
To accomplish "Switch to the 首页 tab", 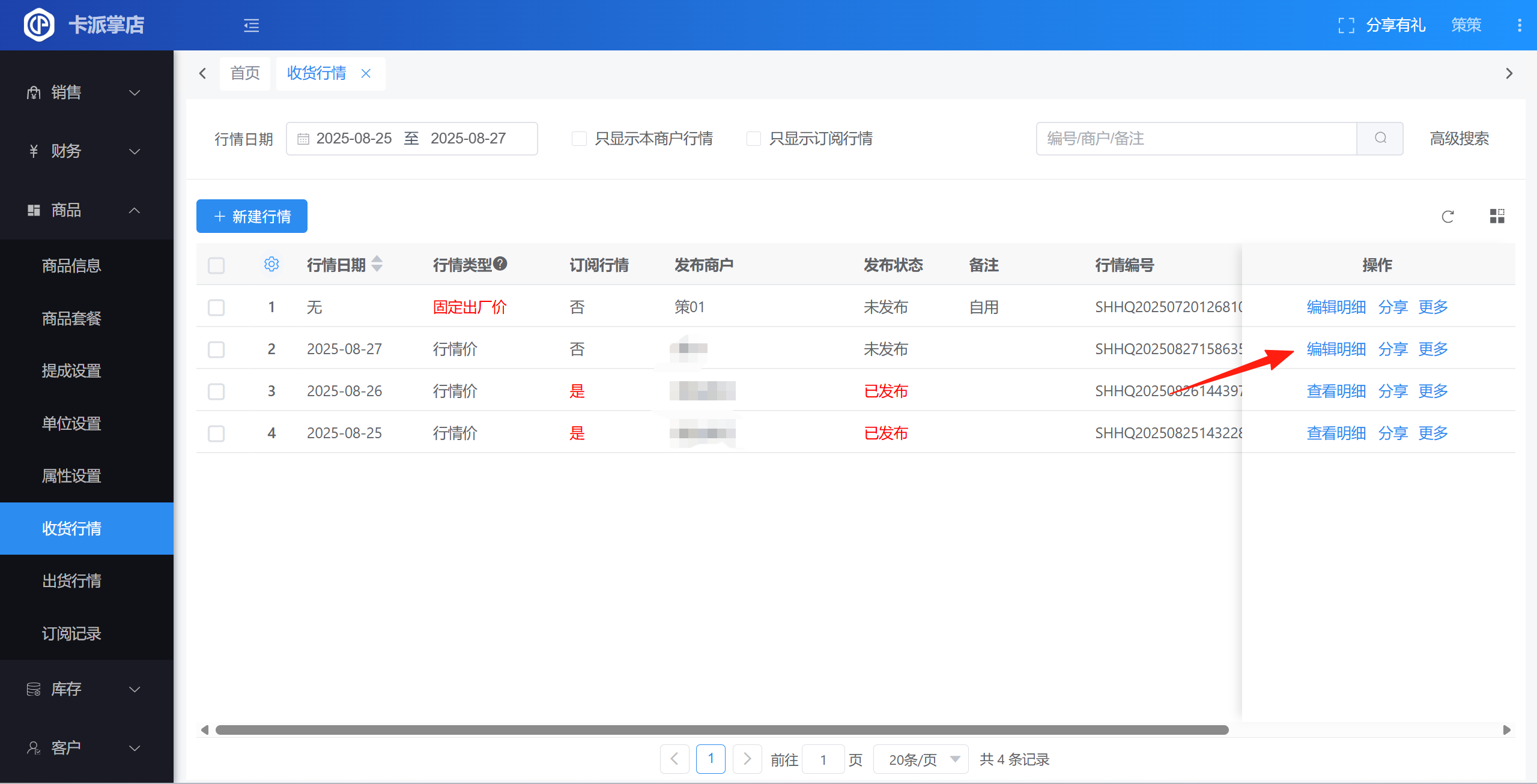I will click(x=244, y=73).
